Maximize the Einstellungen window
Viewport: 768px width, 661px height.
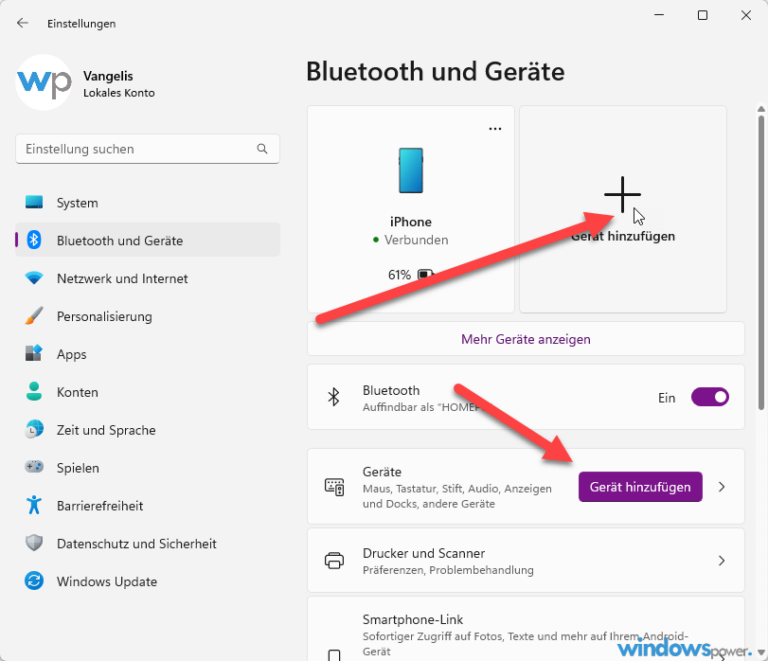(x=702, y=15)
